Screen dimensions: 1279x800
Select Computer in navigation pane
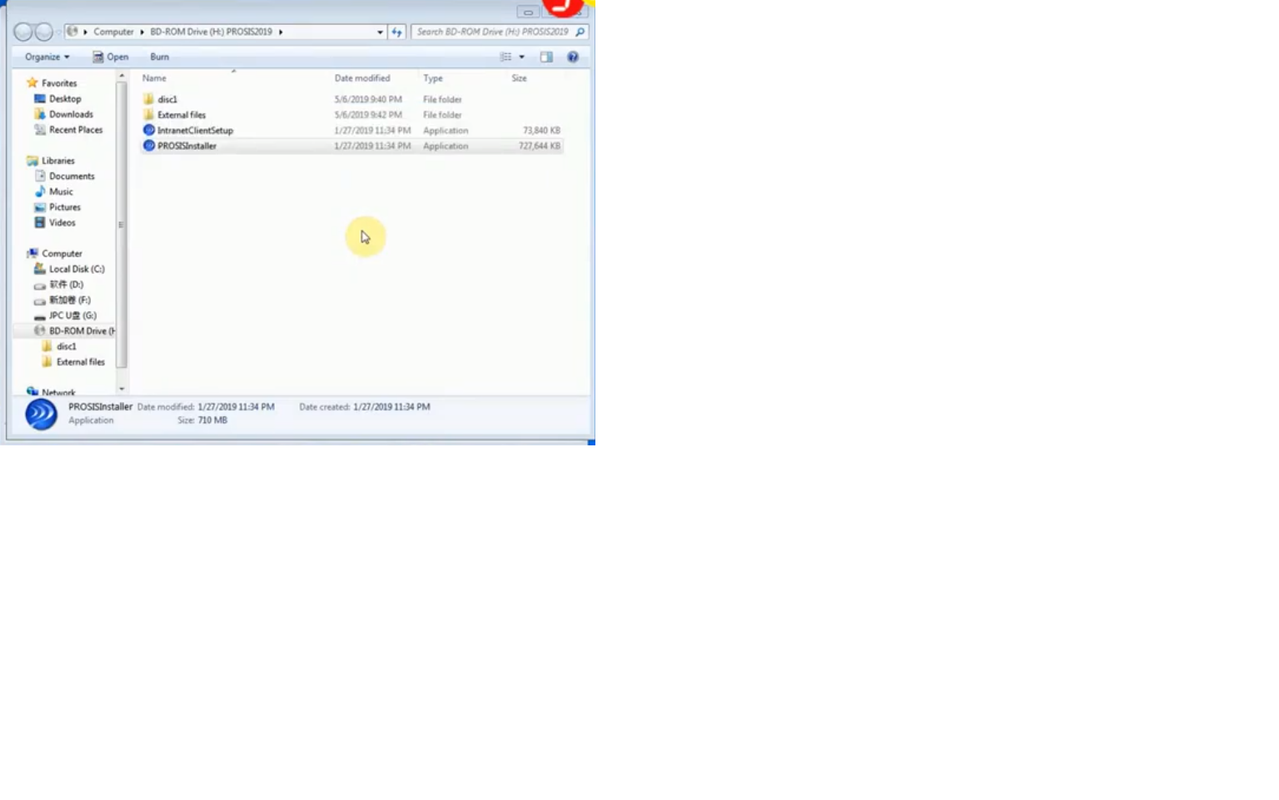62,254
